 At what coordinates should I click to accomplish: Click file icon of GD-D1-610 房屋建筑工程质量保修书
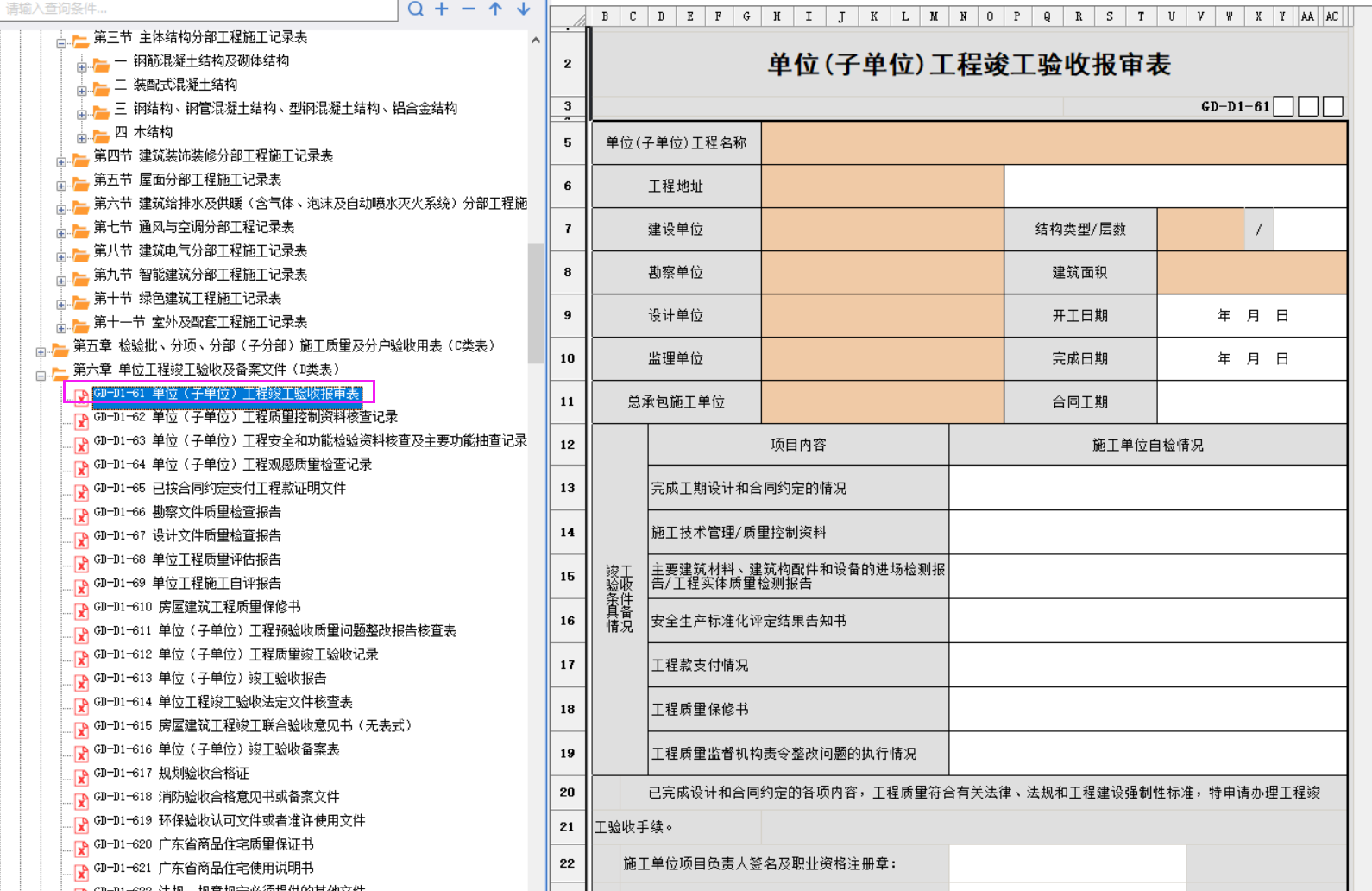tap(81, 610)
